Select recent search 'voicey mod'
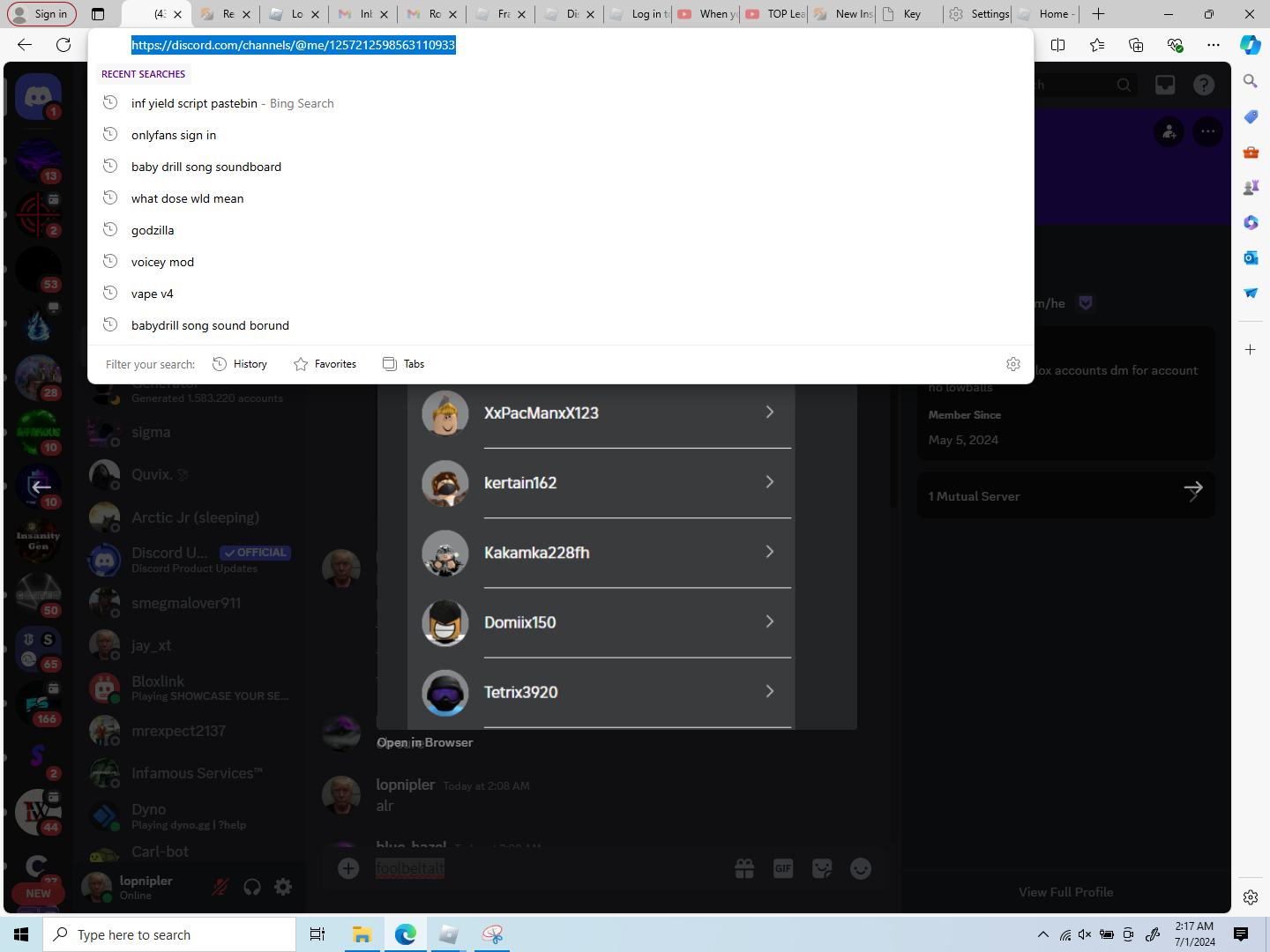 click(x=561, y=262)
